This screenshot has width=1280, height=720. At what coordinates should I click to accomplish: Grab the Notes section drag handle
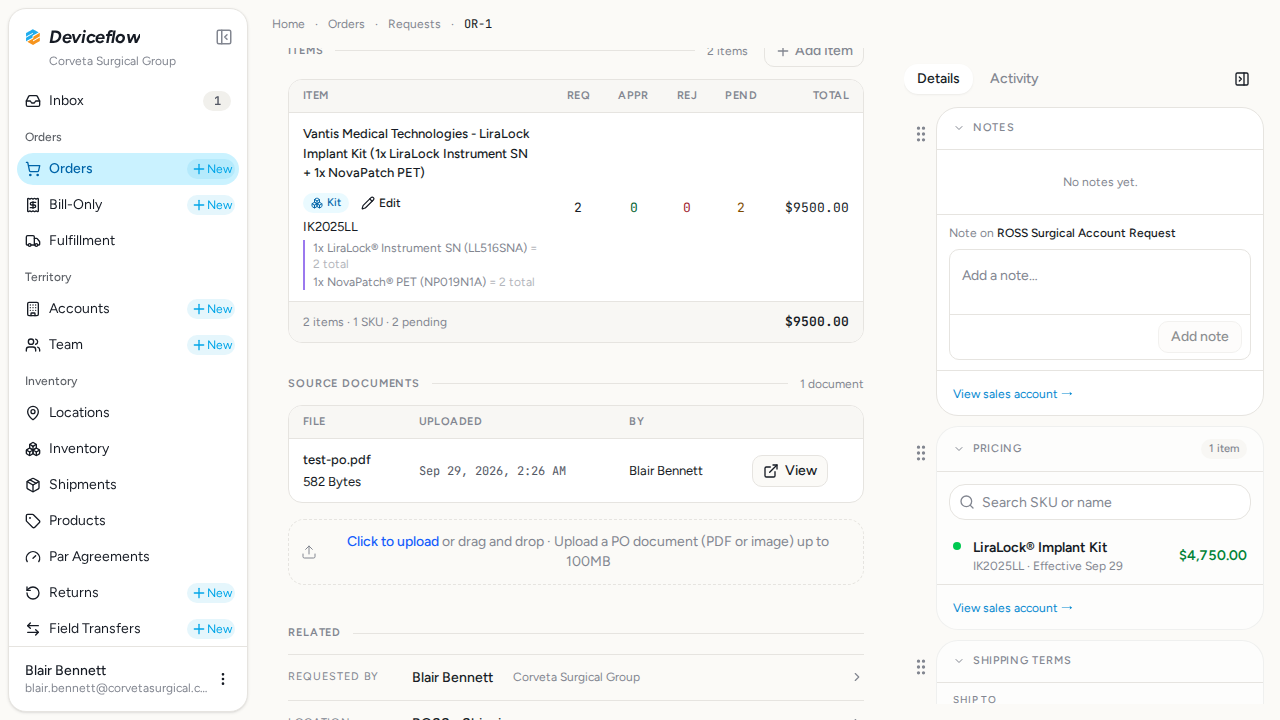point(921,134)
